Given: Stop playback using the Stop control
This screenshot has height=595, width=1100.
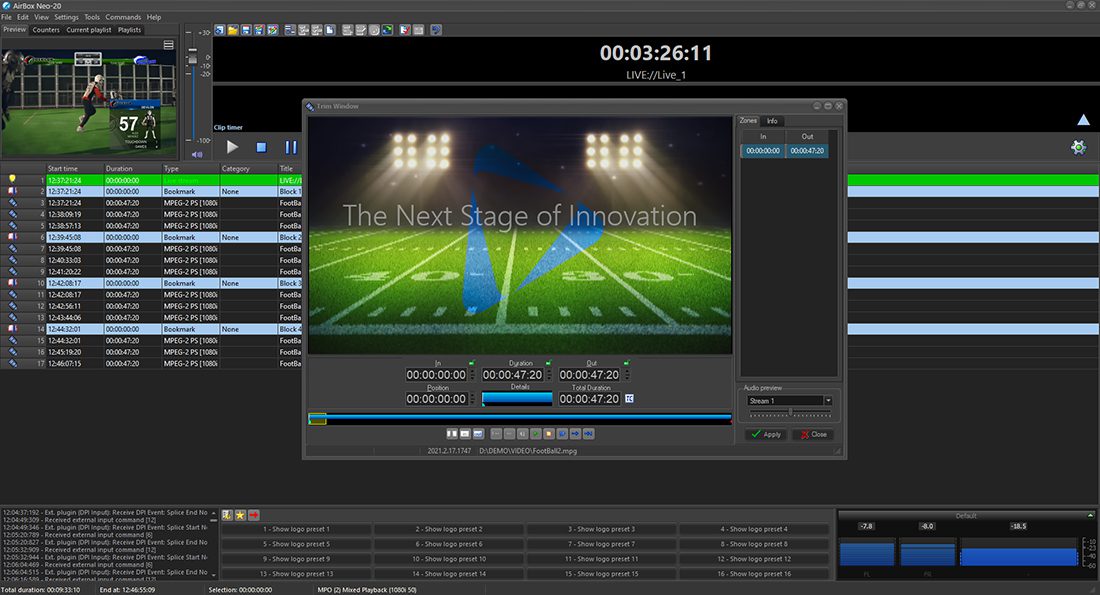Looking at the screenshot, I should click(261, 147).
